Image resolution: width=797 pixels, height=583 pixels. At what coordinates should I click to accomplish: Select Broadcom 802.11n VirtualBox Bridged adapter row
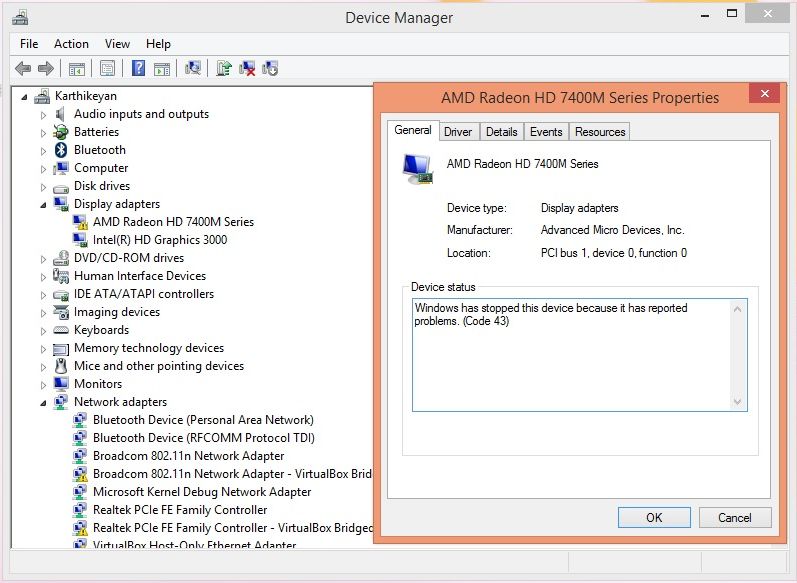point(232,474)
